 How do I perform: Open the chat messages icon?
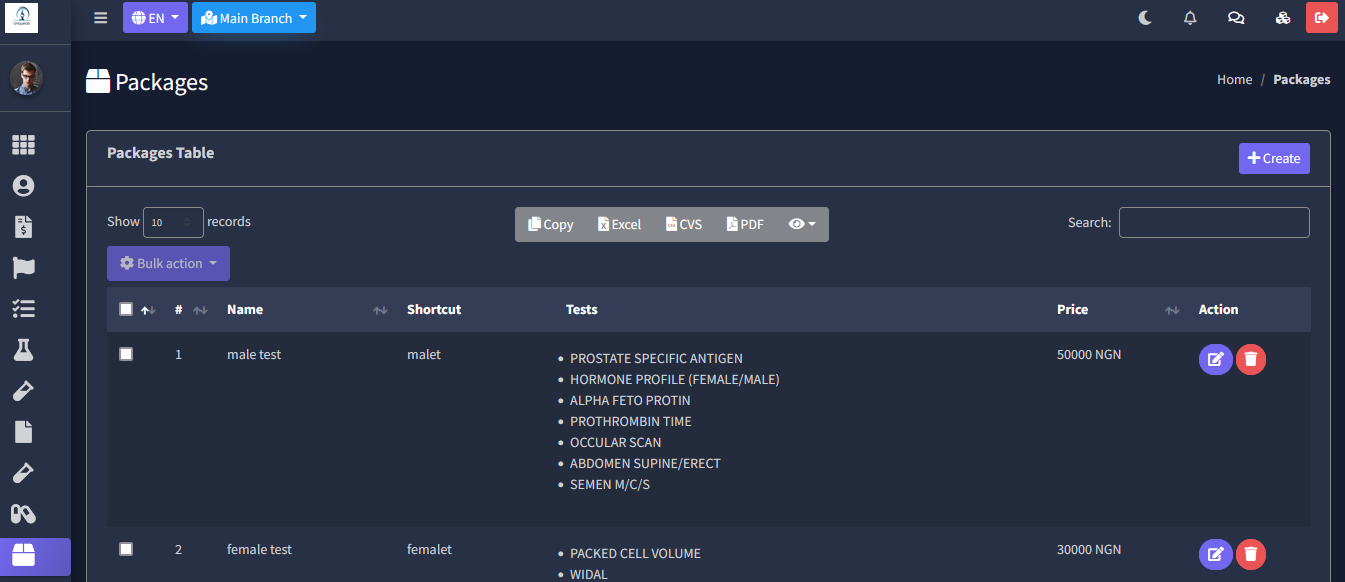(1236, 18)
